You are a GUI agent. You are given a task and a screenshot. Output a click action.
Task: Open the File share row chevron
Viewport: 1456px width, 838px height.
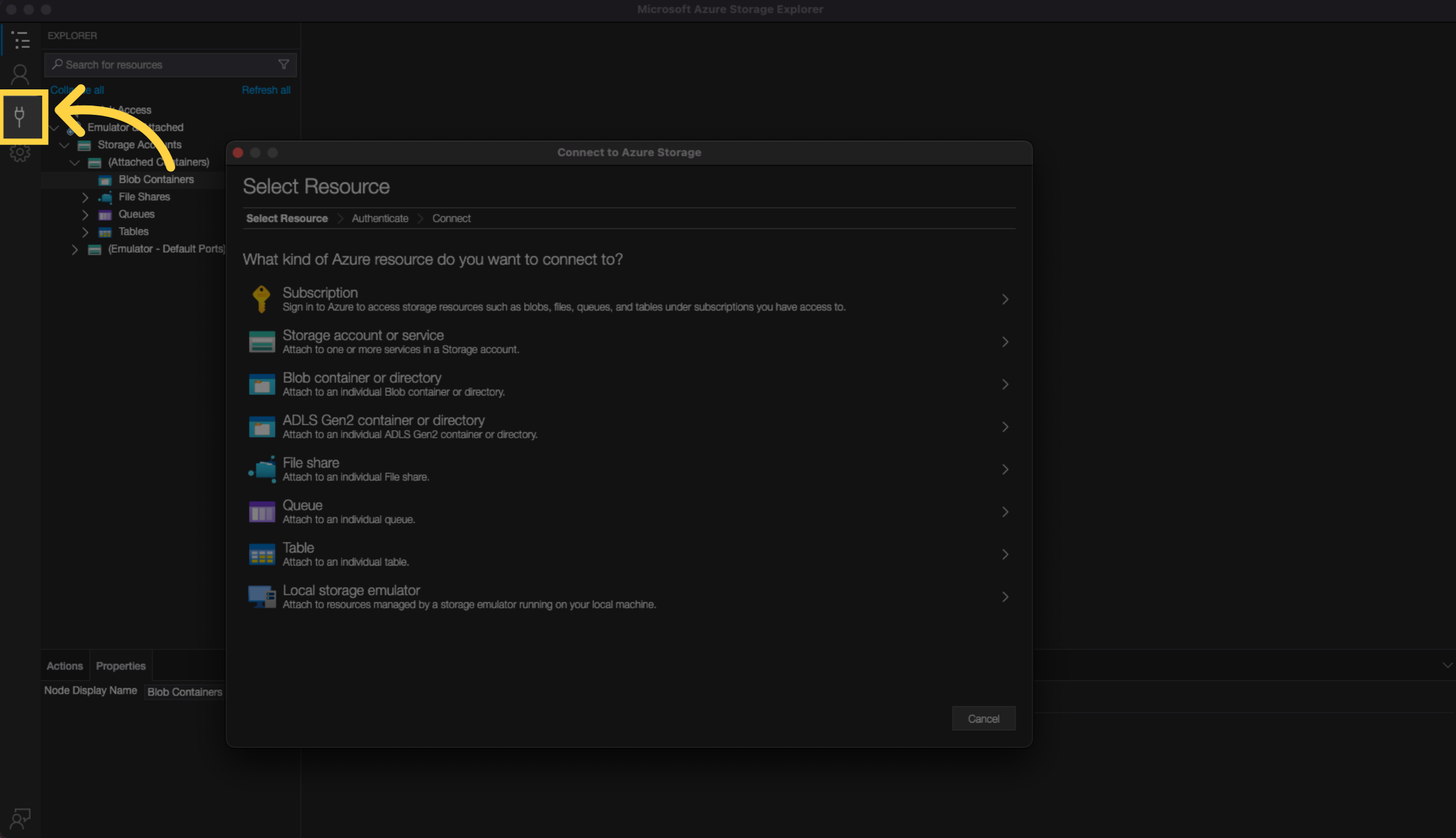coord(1005,469)
